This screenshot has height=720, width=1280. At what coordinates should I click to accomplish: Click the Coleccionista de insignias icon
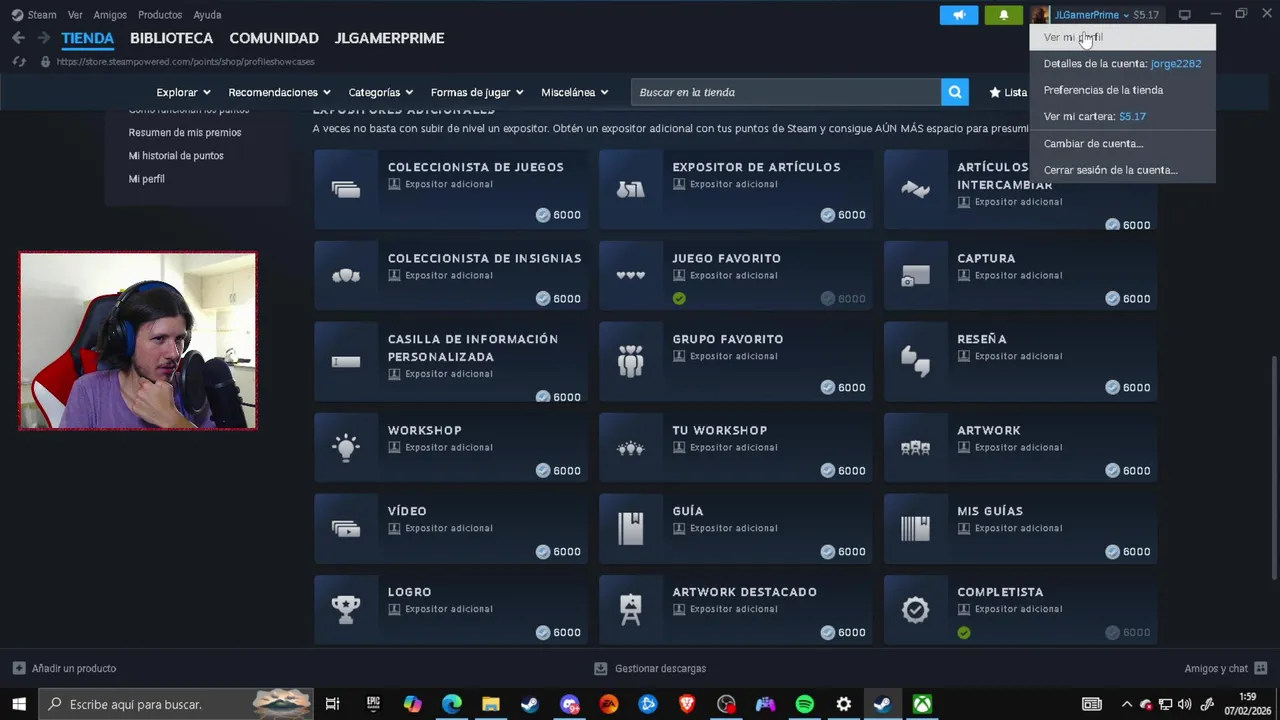(346, 275)
